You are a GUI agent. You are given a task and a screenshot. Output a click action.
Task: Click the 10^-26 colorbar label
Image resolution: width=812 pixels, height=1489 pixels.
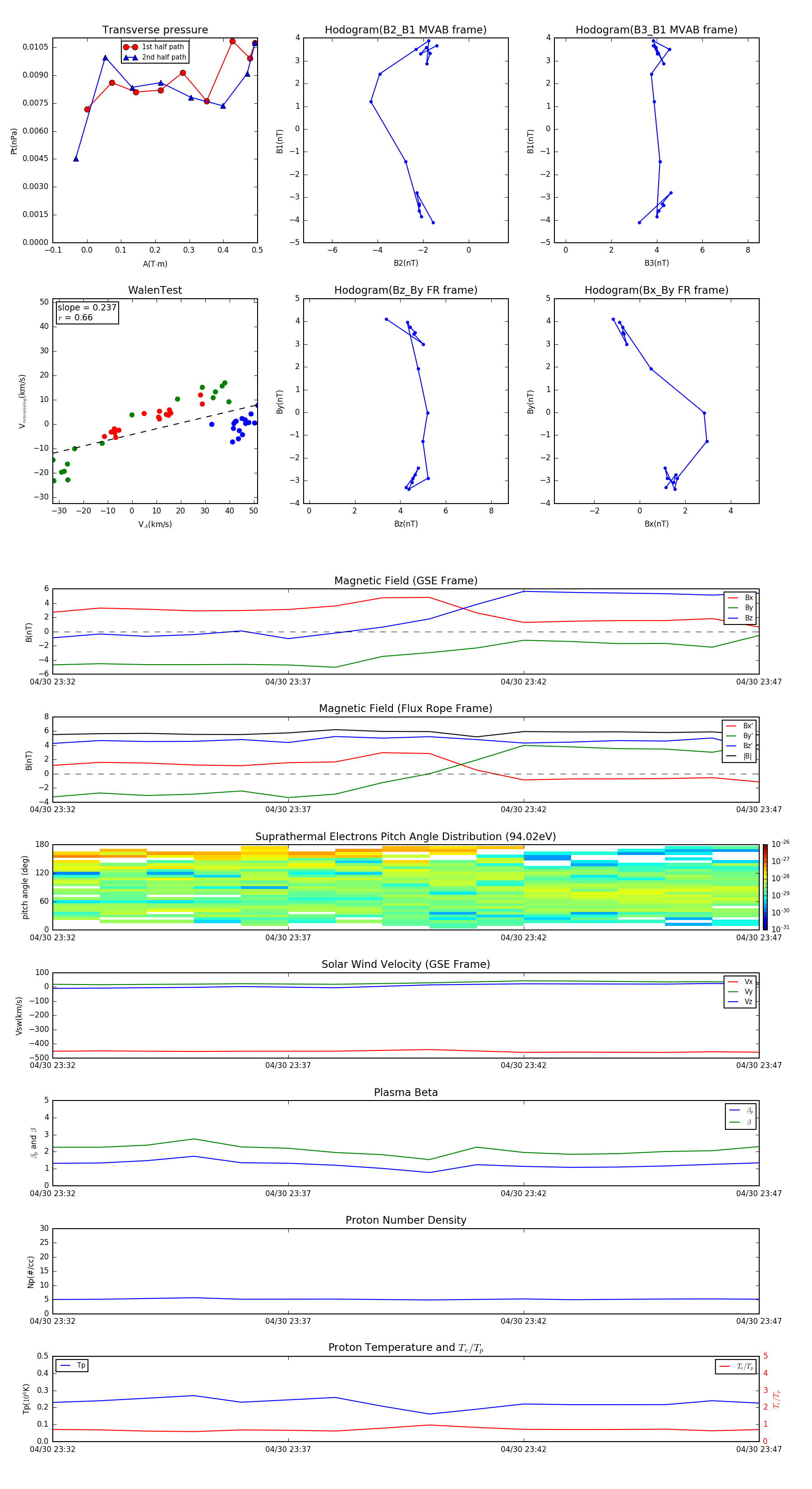pos(780,844)
